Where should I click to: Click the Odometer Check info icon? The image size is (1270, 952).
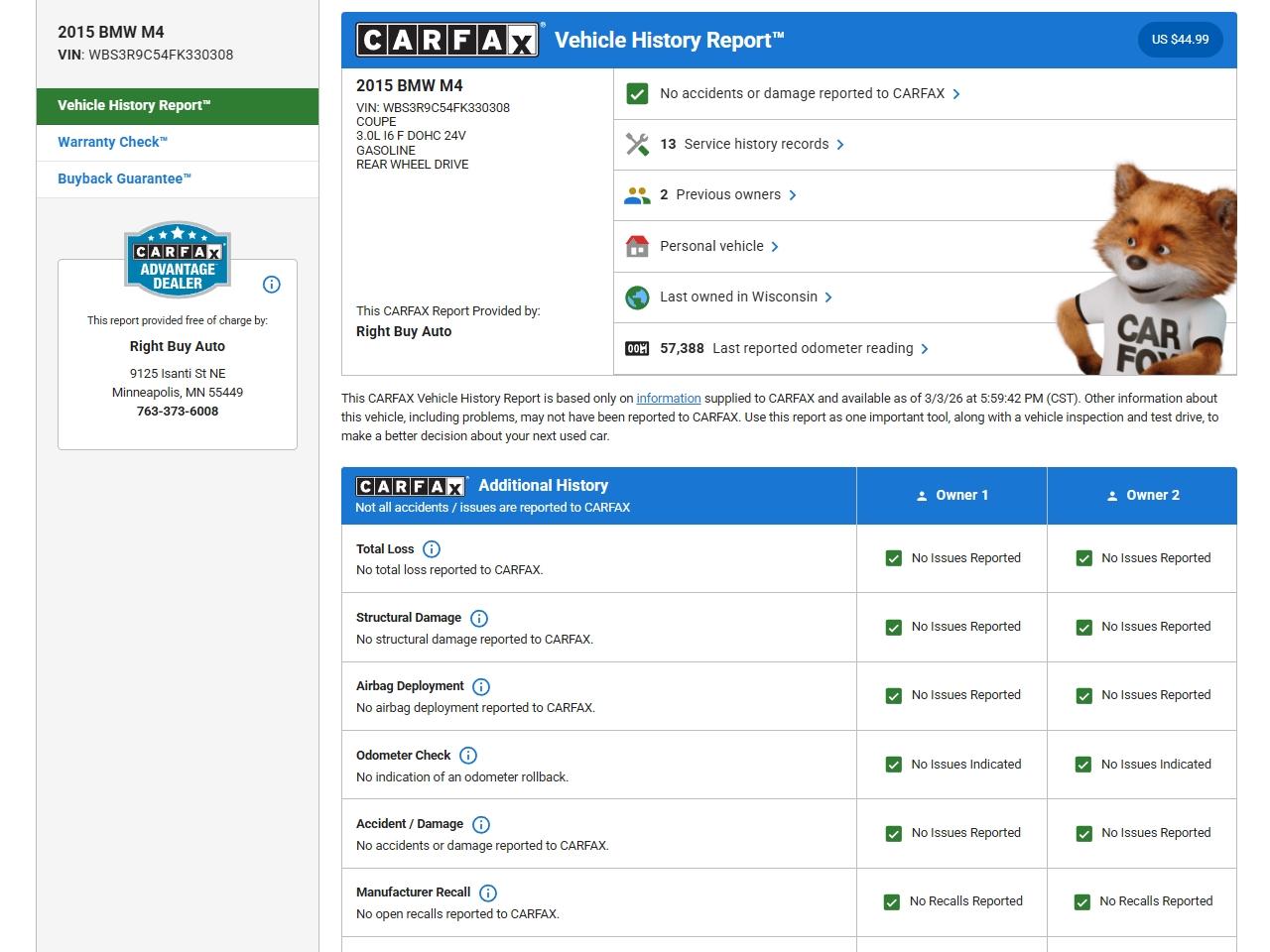(468, 756)
